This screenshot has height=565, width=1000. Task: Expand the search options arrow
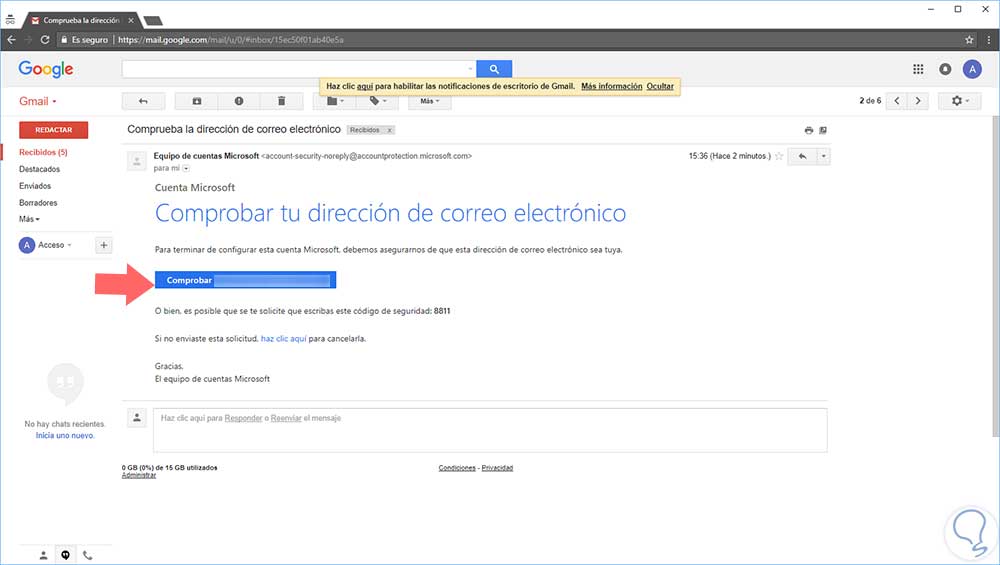tap(470, 69)
